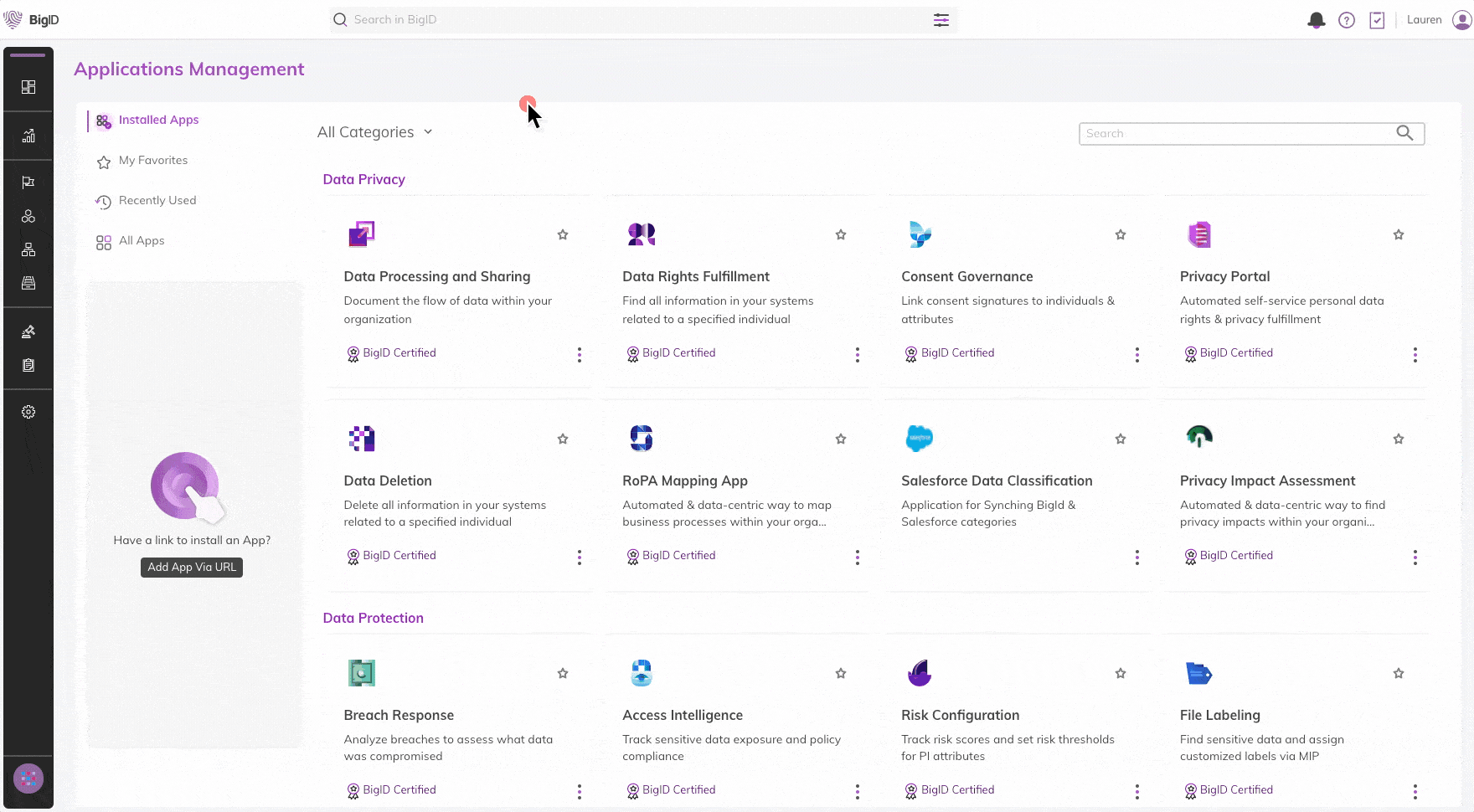This screenshot has width=1474, height=812.
Task: Open the Dashboard from the left sidebar
Action: 28,87
